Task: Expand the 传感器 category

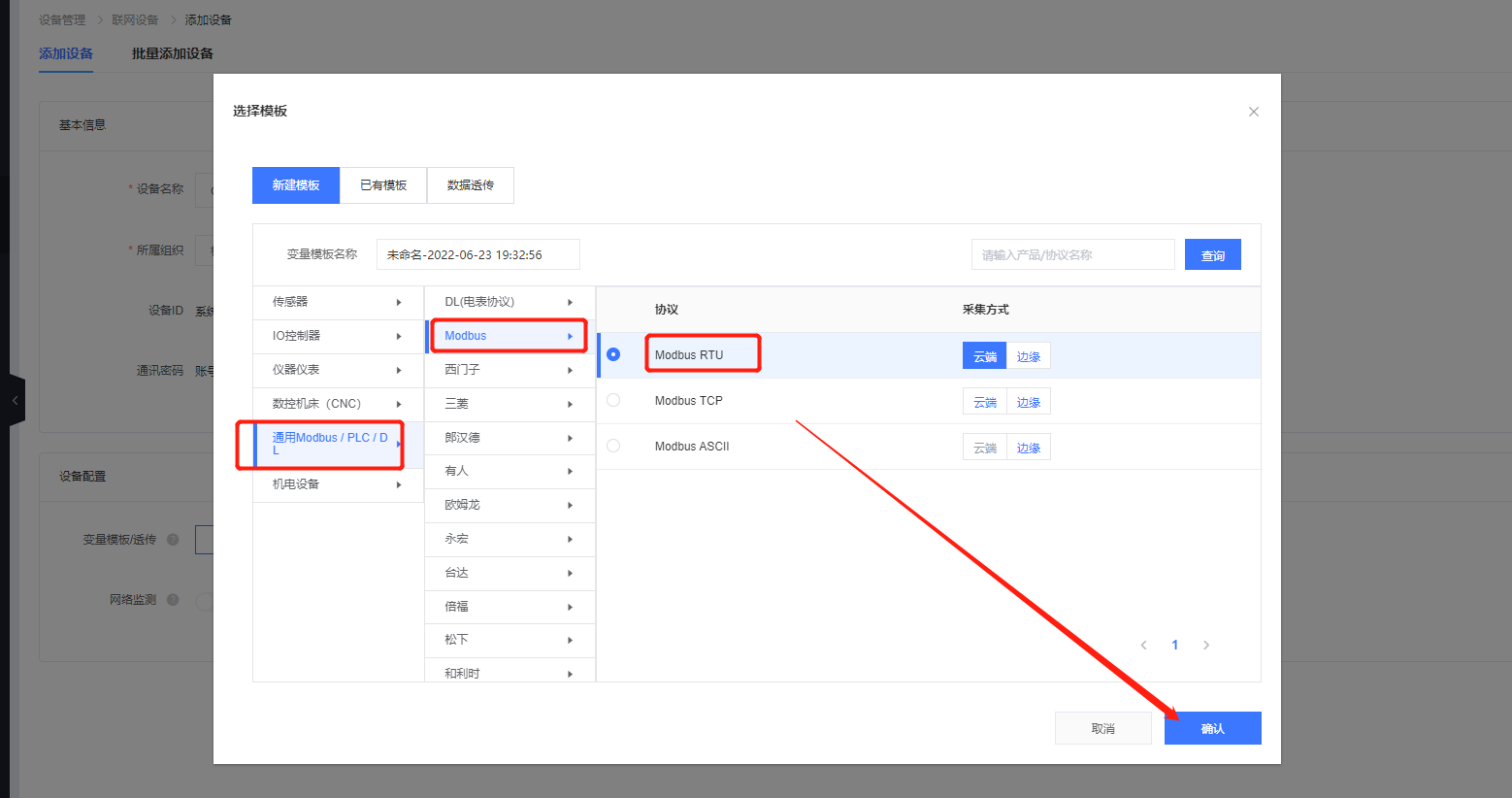Action: [x=338, y=302]
